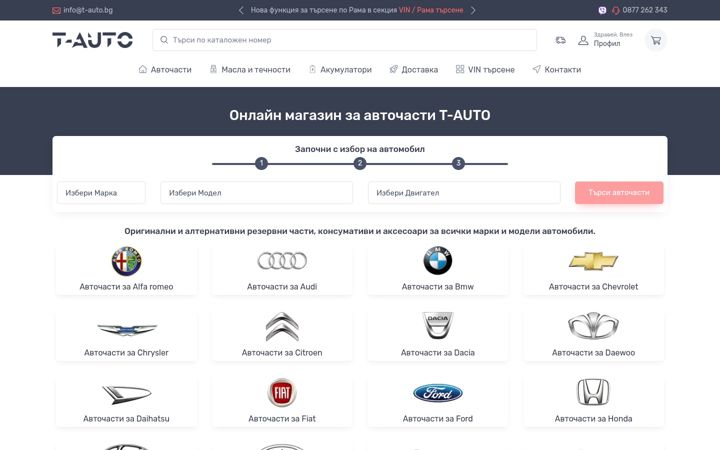
Task: Click step 2 marker of vehicle selection
Action: (360, 163)
